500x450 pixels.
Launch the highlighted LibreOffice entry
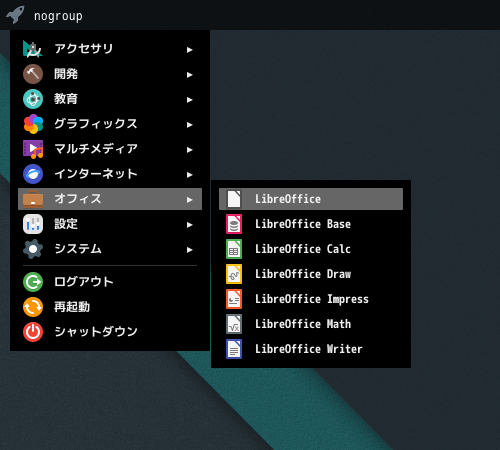click(x=311, y=199)
